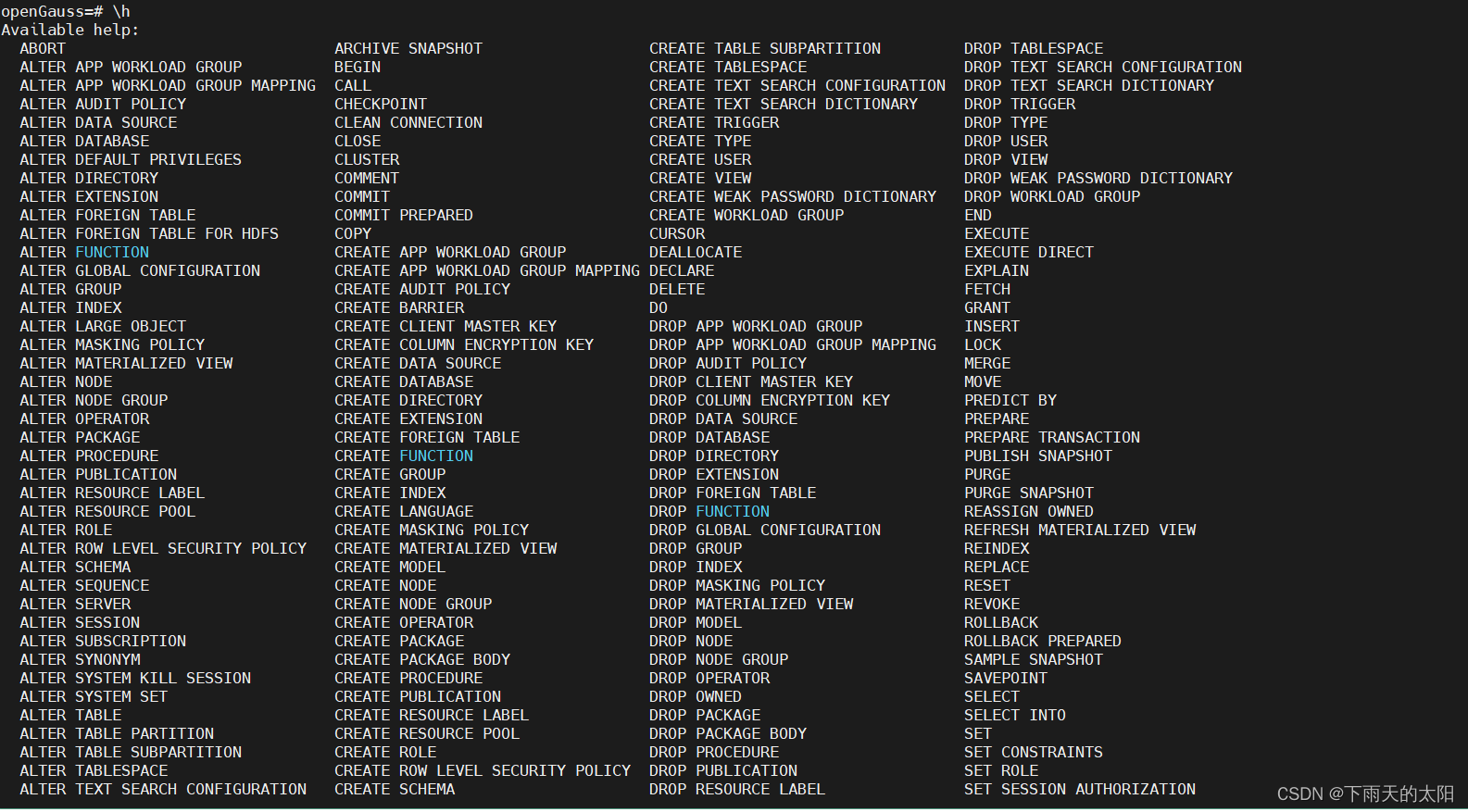Click the 'GRANT' command
Image resolution: width=1468 pixels, height=812 pixels.
987,307
